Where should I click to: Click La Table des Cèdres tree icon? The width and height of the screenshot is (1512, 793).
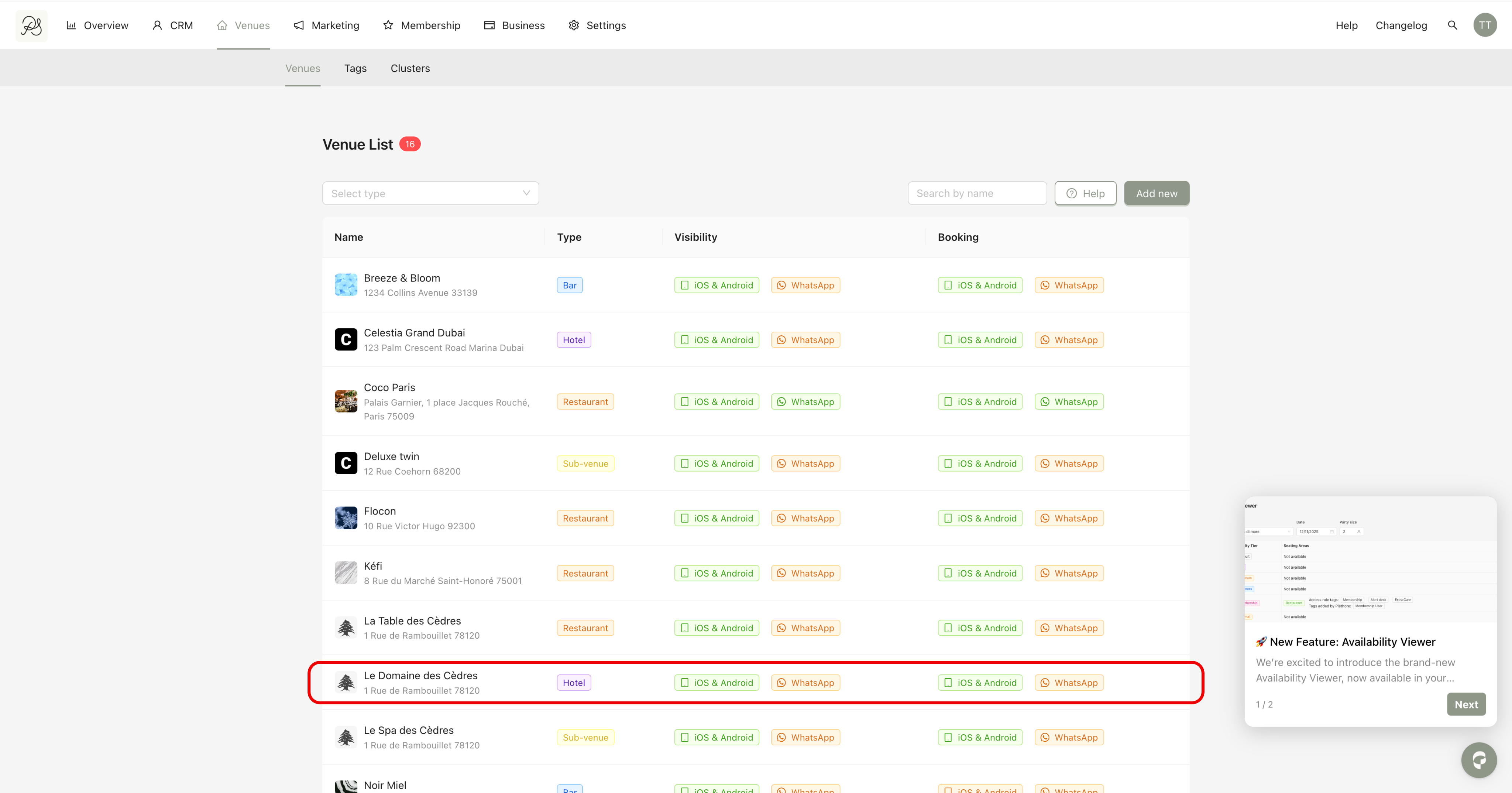[346, 628]
